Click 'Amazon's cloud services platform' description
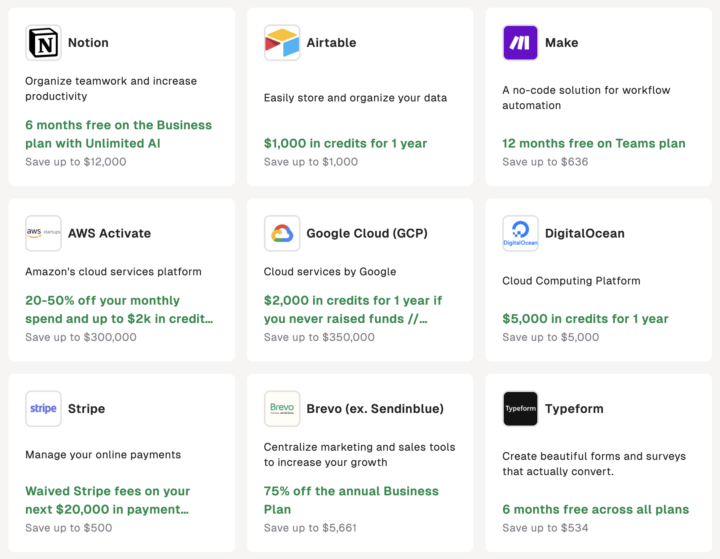The width and height of the screenshot is (720, 559). pyautogui.click(x=113, y=271)
